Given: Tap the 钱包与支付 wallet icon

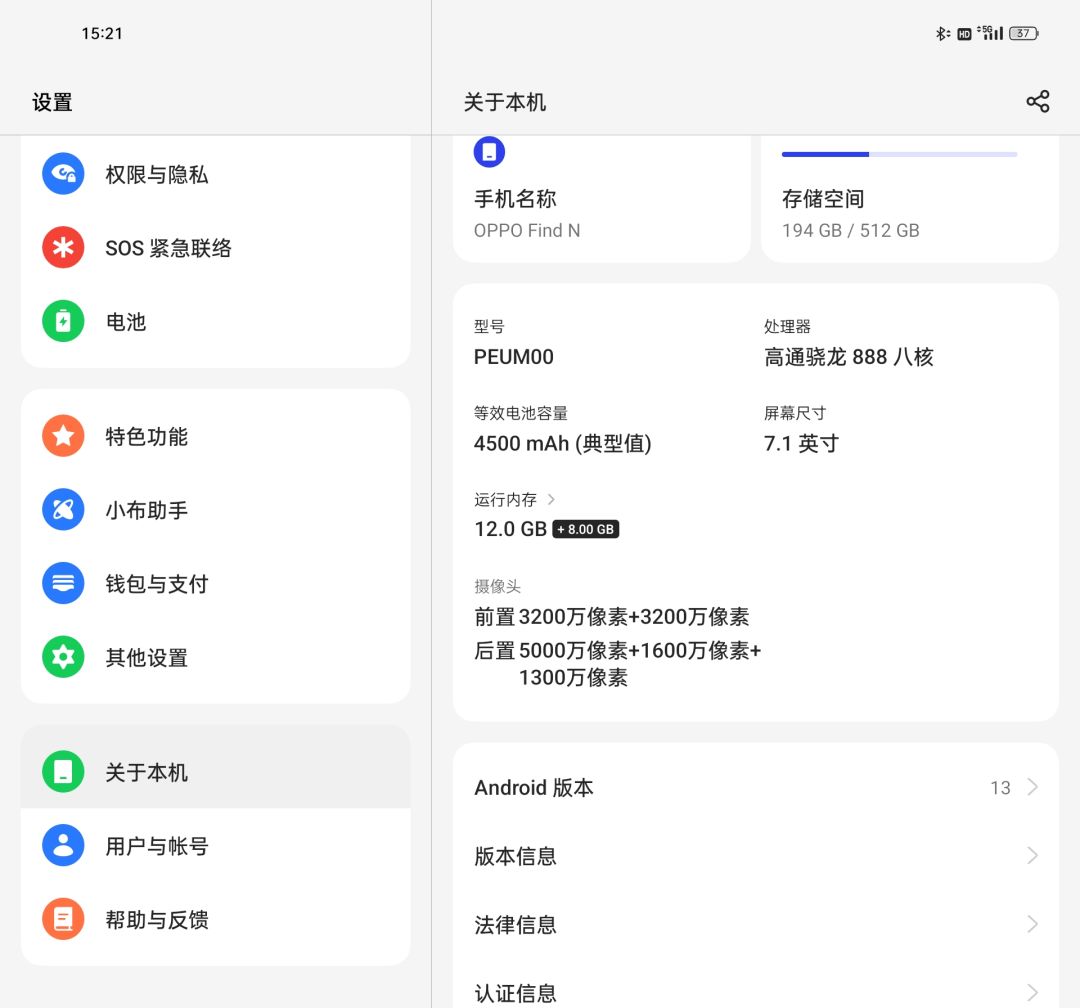Looking at the screenshot, I should (63, 583).
